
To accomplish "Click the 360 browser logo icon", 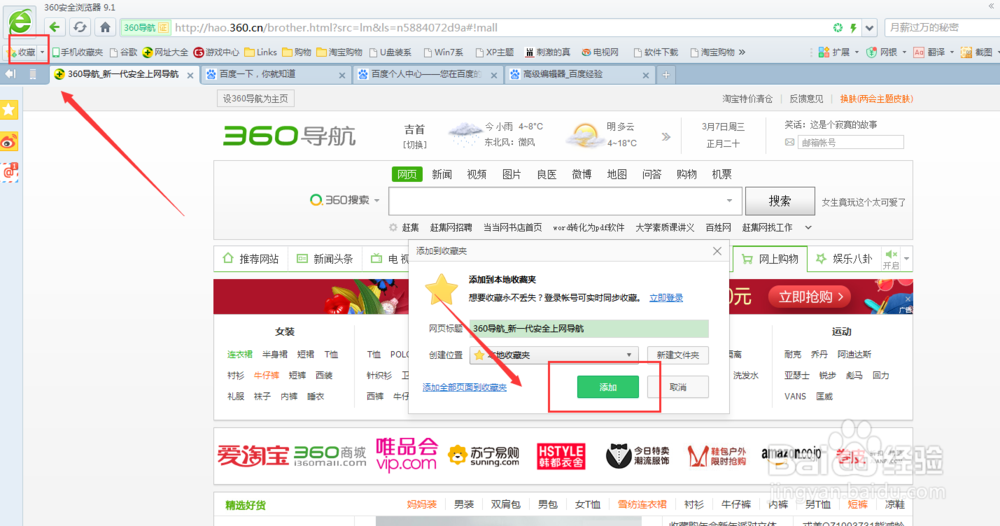I will [20, 22].
